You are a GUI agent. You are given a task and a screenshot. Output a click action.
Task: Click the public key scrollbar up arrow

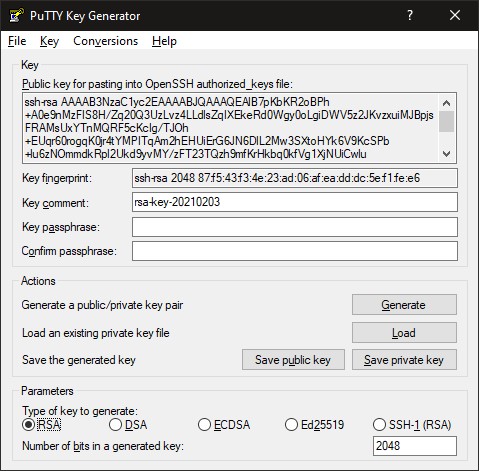pos(447,103)
